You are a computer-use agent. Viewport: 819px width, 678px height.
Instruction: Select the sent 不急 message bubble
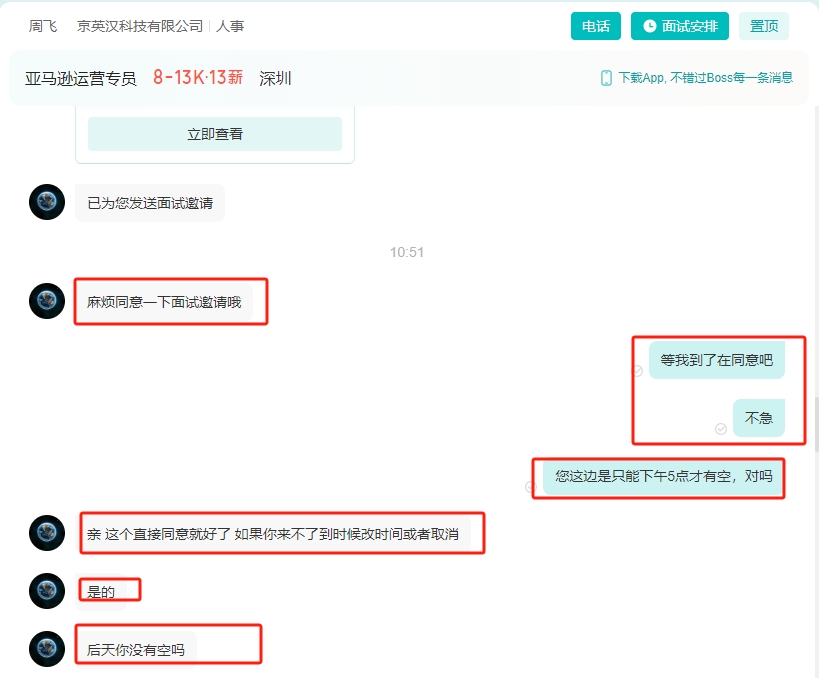(759, 418)
